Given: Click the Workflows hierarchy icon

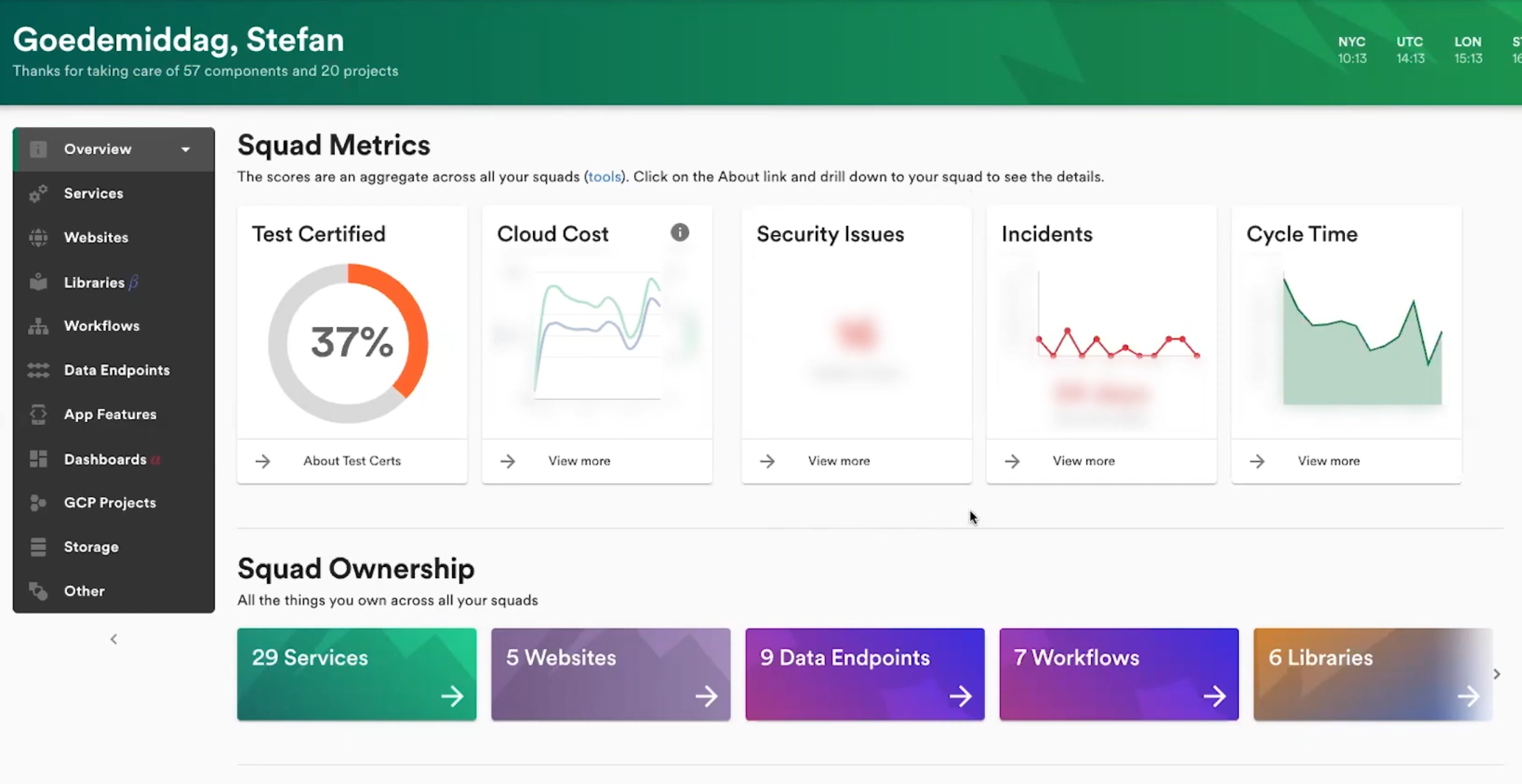Looking at the screenshot, I should click(x=38, y=326).
